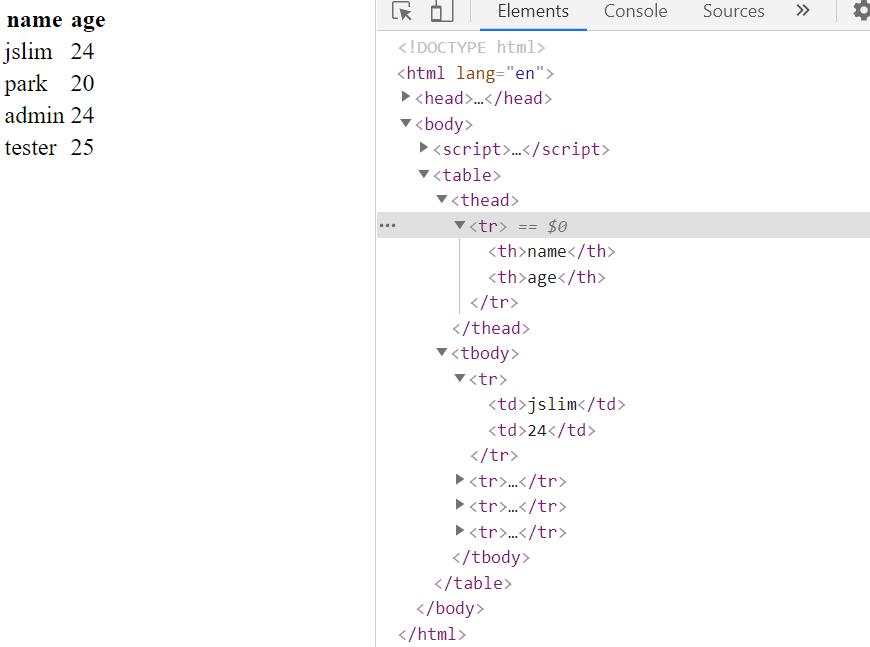This screenshot has width=870, height=647.
Task: Switch to the Sources tab
Action: (x=734, y=11)
